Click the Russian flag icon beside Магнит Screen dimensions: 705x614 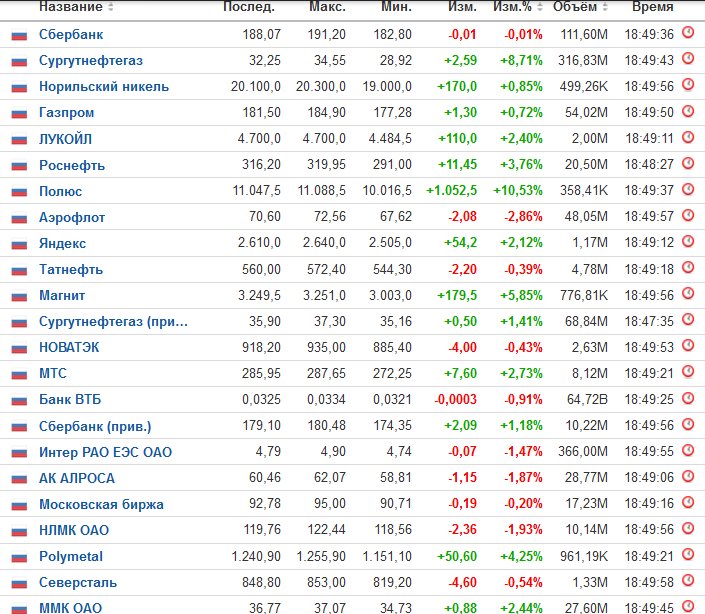[19, 296]
